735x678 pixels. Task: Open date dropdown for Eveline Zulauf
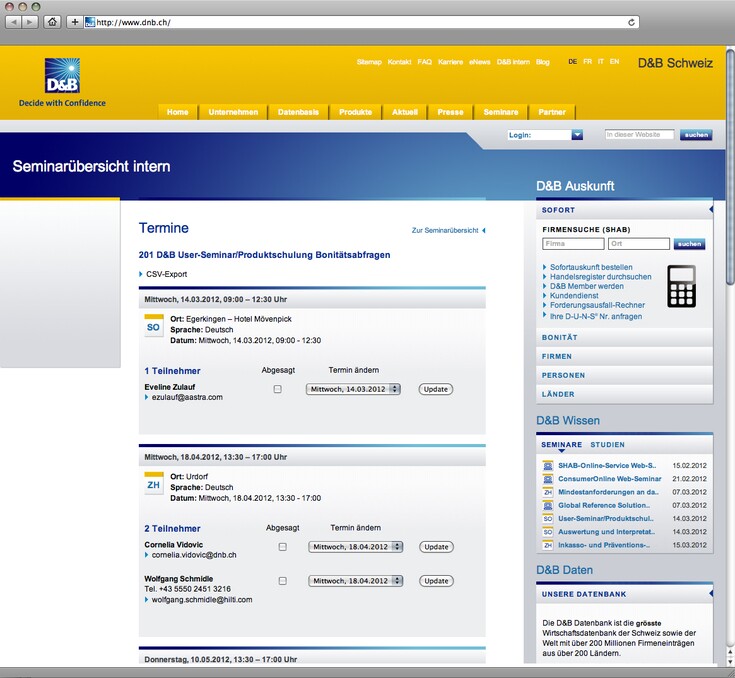pos(353,389)
